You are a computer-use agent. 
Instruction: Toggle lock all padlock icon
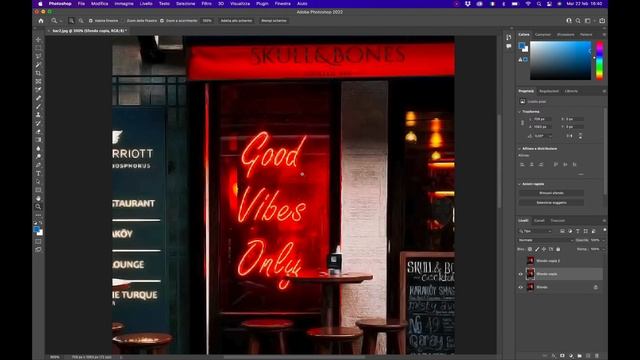coord(558,249)
